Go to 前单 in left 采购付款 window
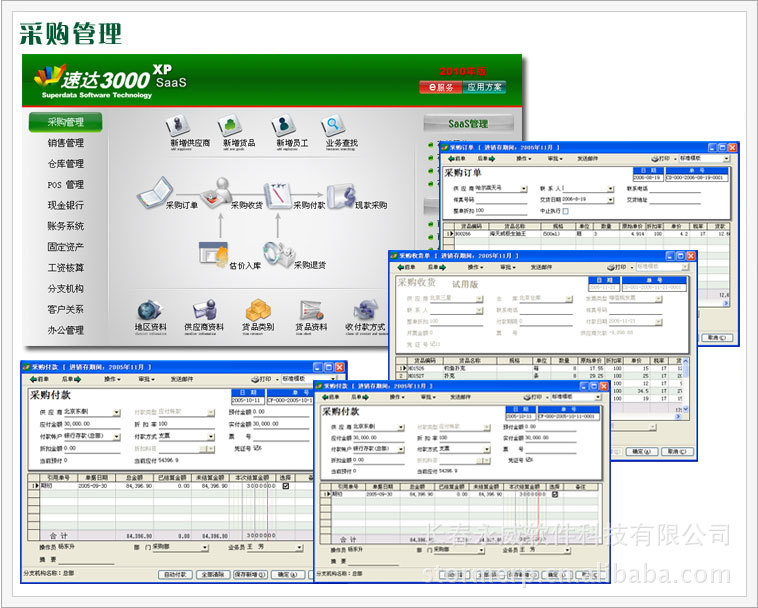 pos(40,379)
